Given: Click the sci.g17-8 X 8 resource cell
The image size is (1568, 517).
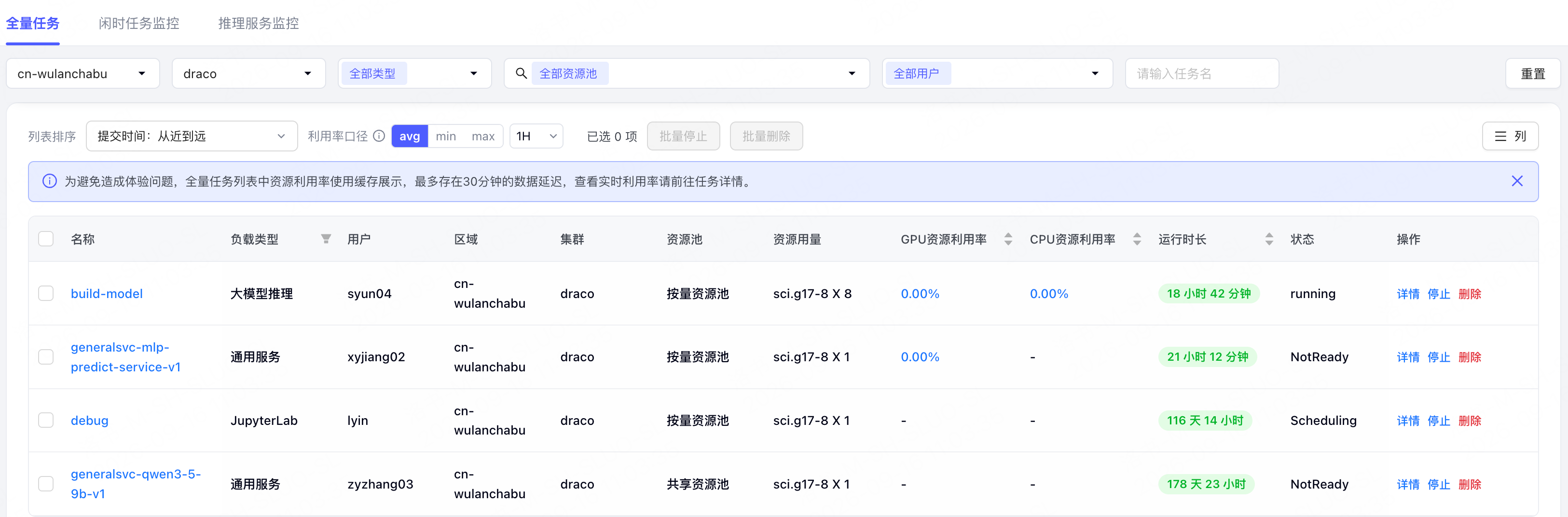Looking at the screenshot, I should coord(812,294).
